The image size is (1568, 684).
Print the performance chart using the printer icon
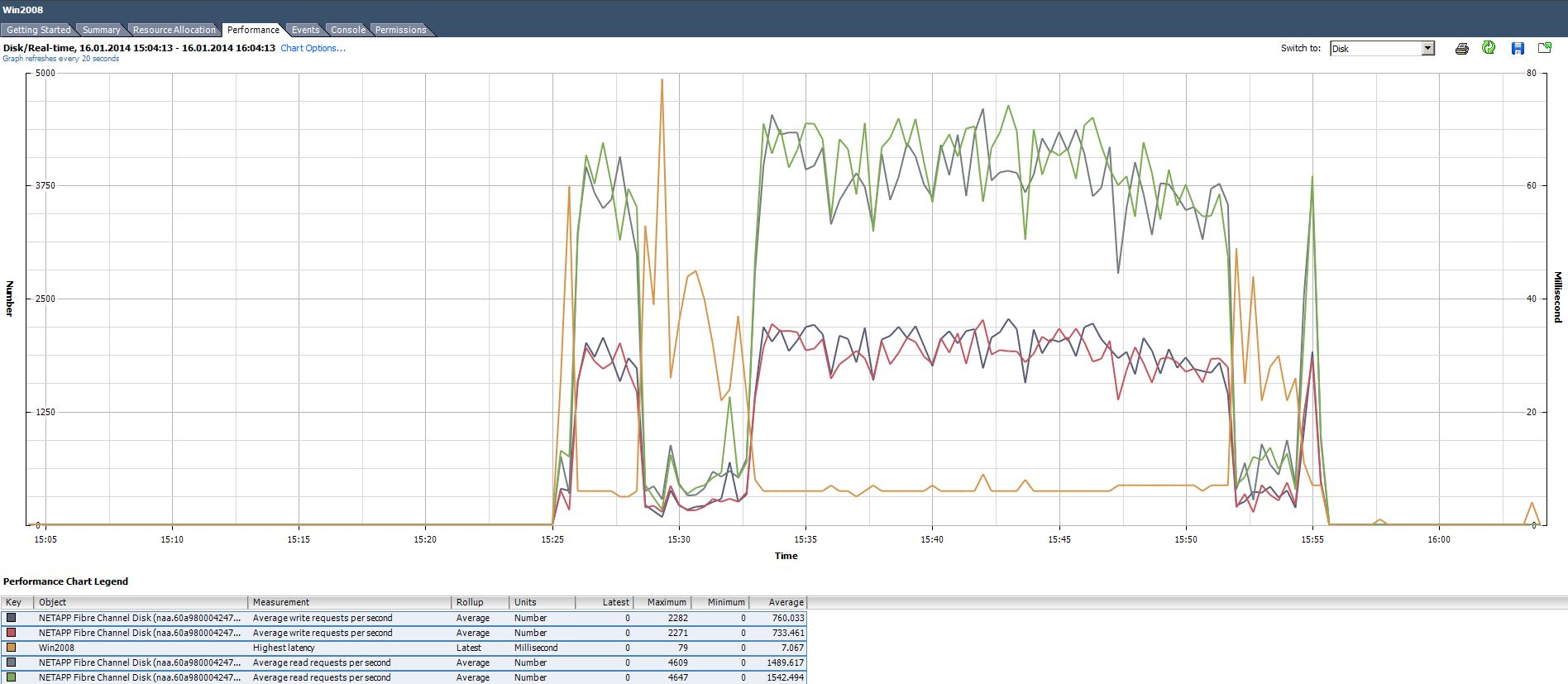(1461, 48)
